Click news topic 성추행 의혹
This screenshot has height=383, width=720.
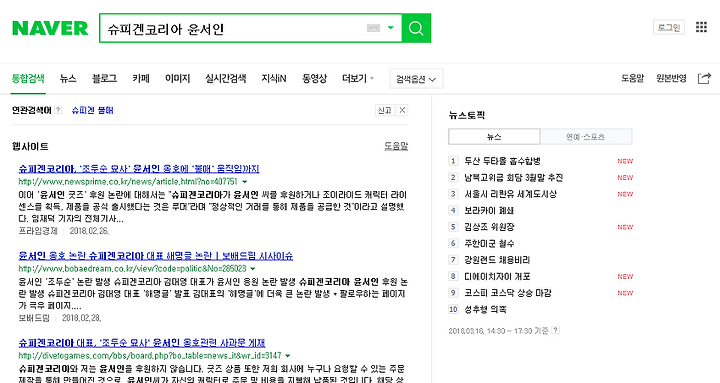tap(485, 310)
